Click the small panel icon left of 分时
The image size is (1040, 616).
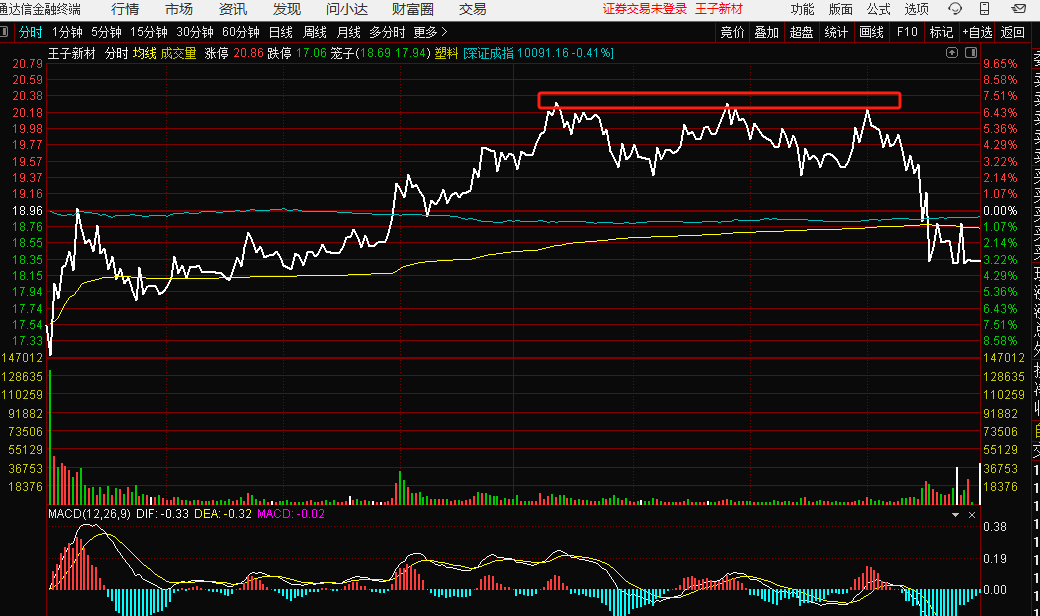(5, 32)
